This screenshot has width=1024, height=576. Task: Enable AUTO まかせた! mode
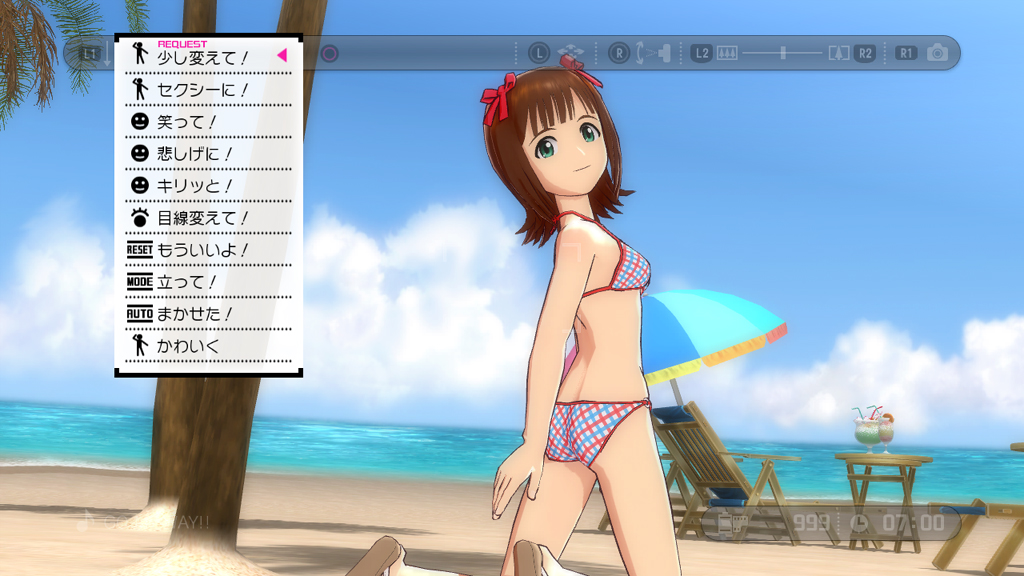(x=195, y=314)
